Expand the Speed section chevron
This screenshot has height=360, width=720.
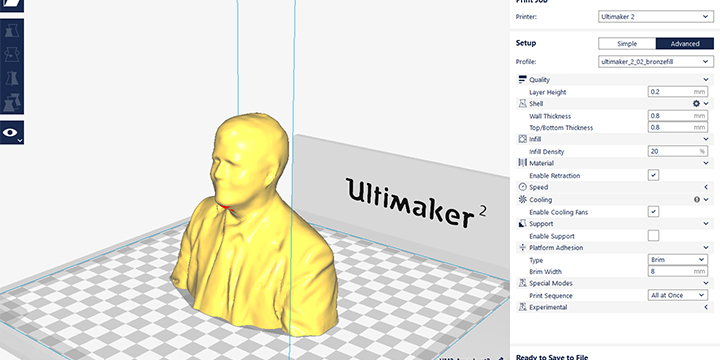706,187
